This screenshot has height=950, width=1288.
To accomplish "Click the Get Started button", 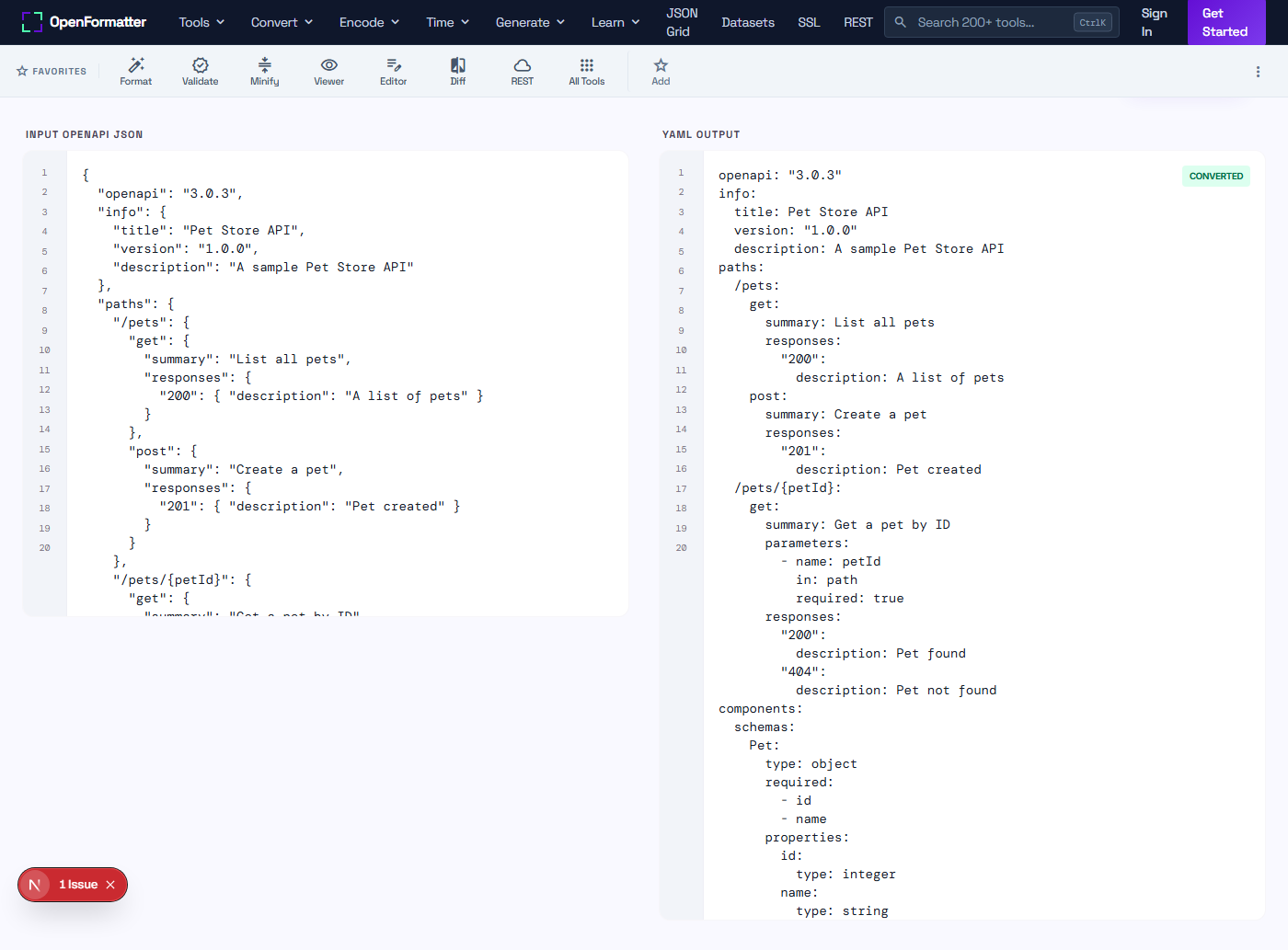I will point(1226,22).
